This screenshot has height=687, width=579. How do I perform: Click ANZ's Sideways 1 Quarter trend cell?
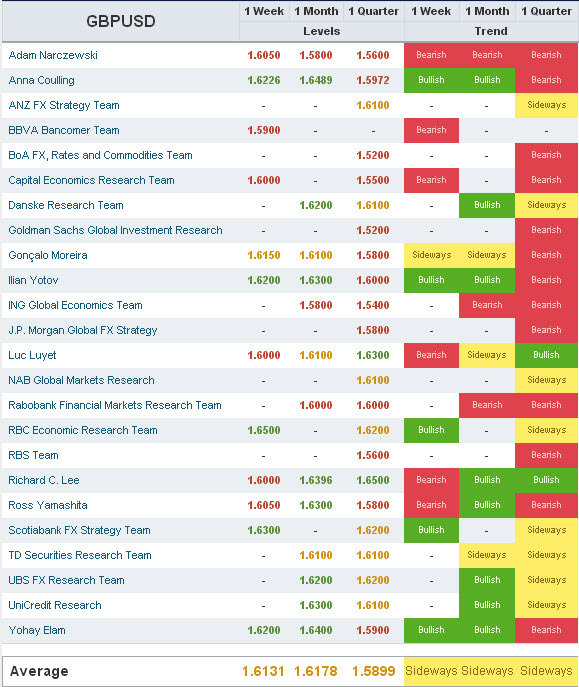click(x=547, y=105)
